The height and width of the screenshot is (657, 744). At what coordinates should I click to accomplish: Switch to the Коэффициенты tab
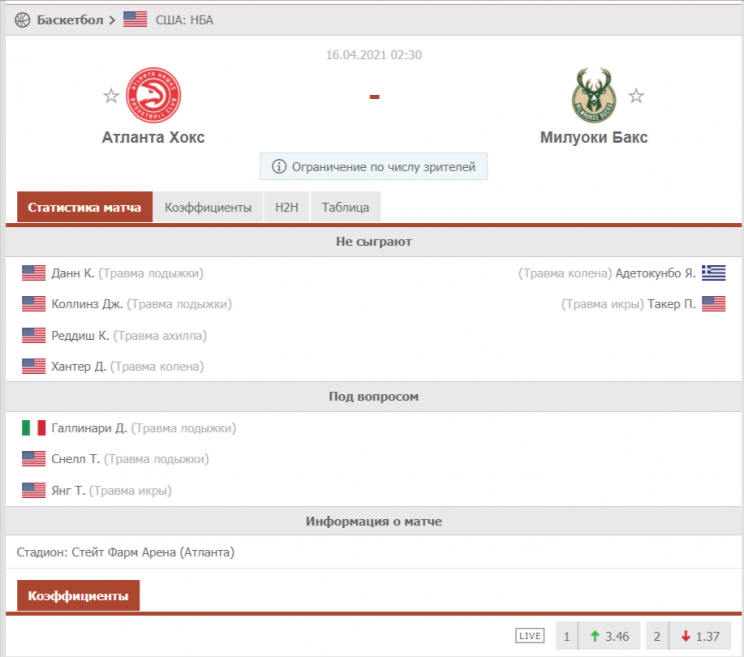[208, 207]
